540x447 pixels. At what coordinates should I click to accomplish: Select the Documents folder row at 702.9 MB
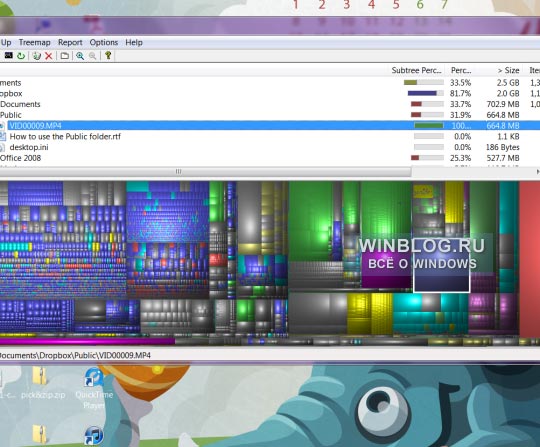pos(20,104)
